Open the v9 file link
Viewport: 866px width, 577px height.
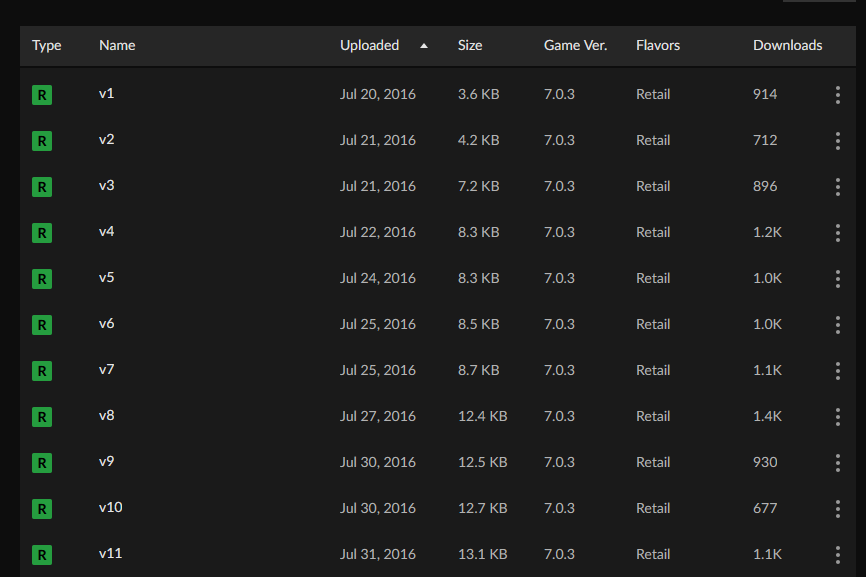coord(107,461)
